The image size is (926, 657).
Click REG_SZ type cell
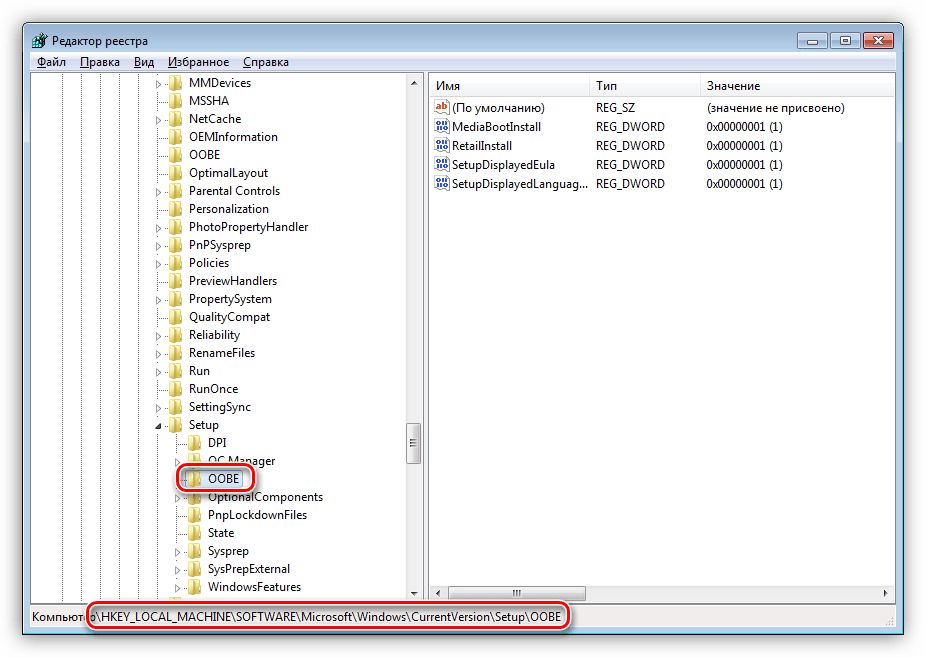click(615, 108)
